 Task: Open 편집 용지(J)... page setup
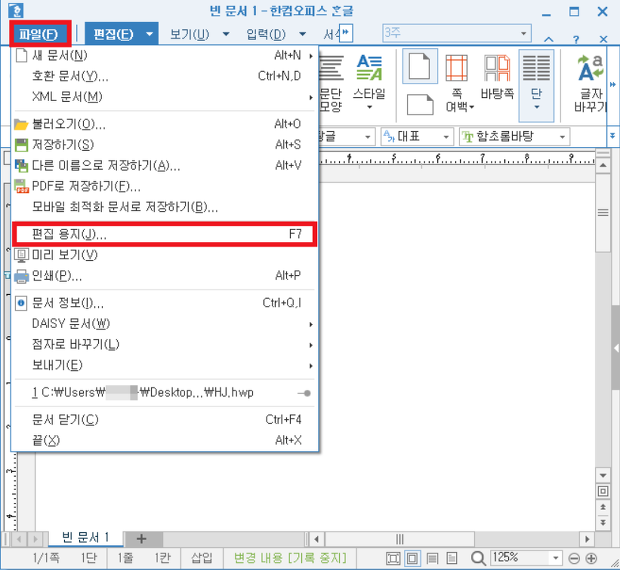tap(164, 234)
